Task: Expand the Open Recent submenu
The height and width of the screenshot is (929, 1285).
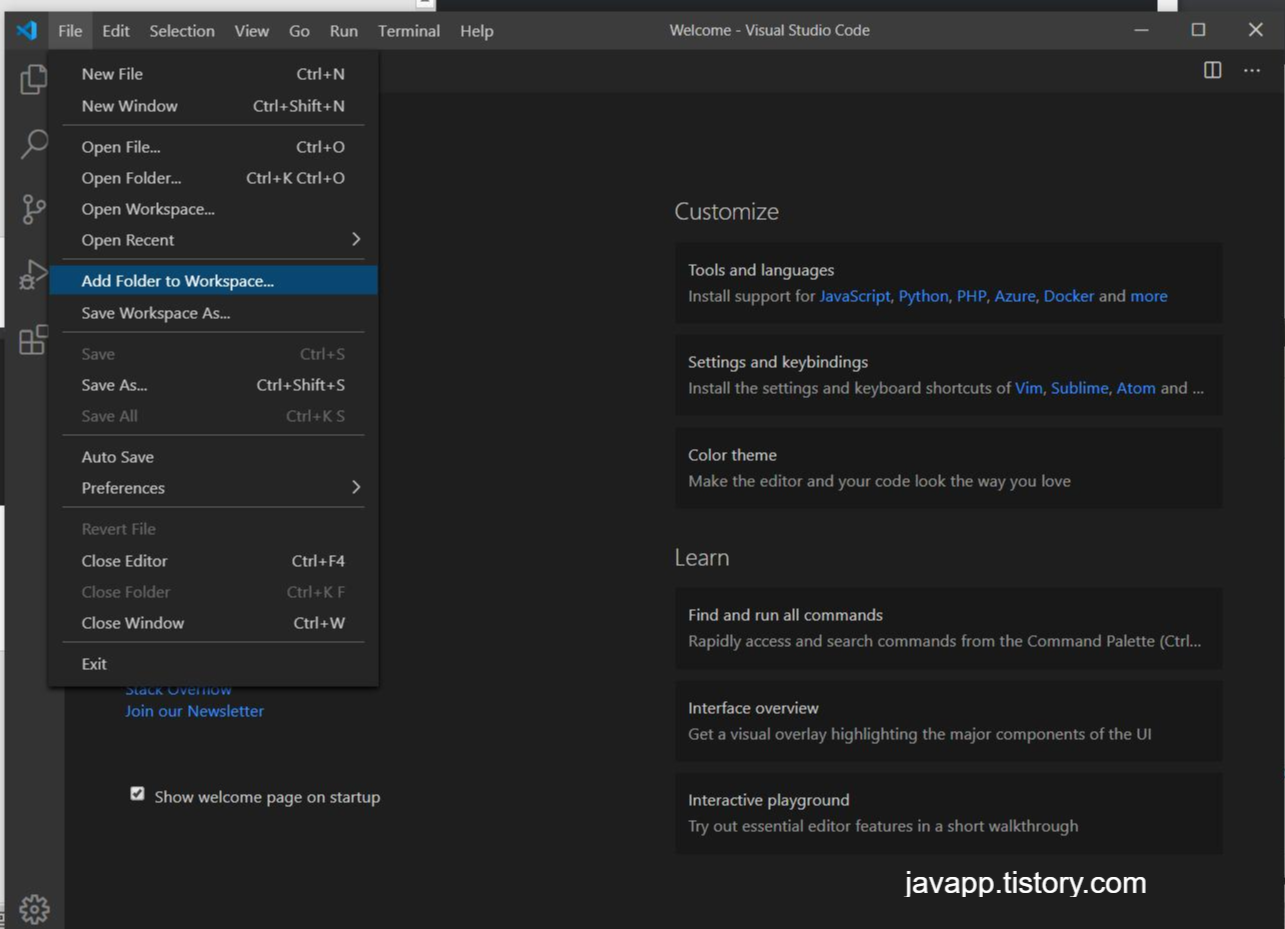Action: pyautogui.click(x=214, y=240)
